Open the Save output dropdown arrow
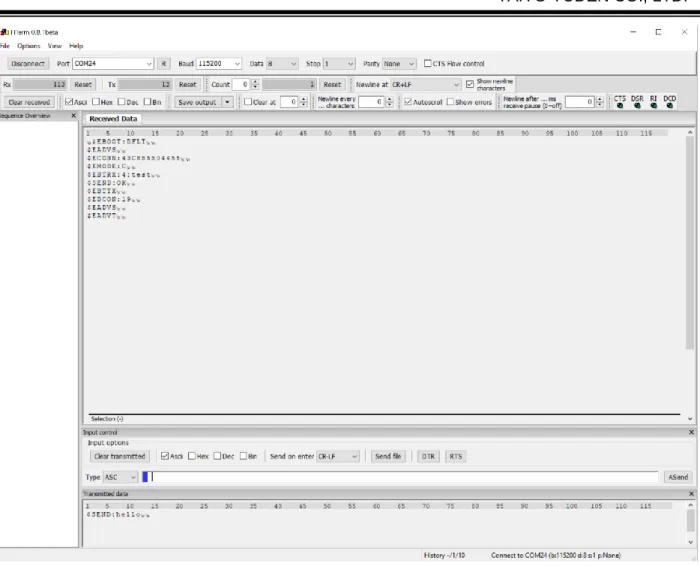 227,102
